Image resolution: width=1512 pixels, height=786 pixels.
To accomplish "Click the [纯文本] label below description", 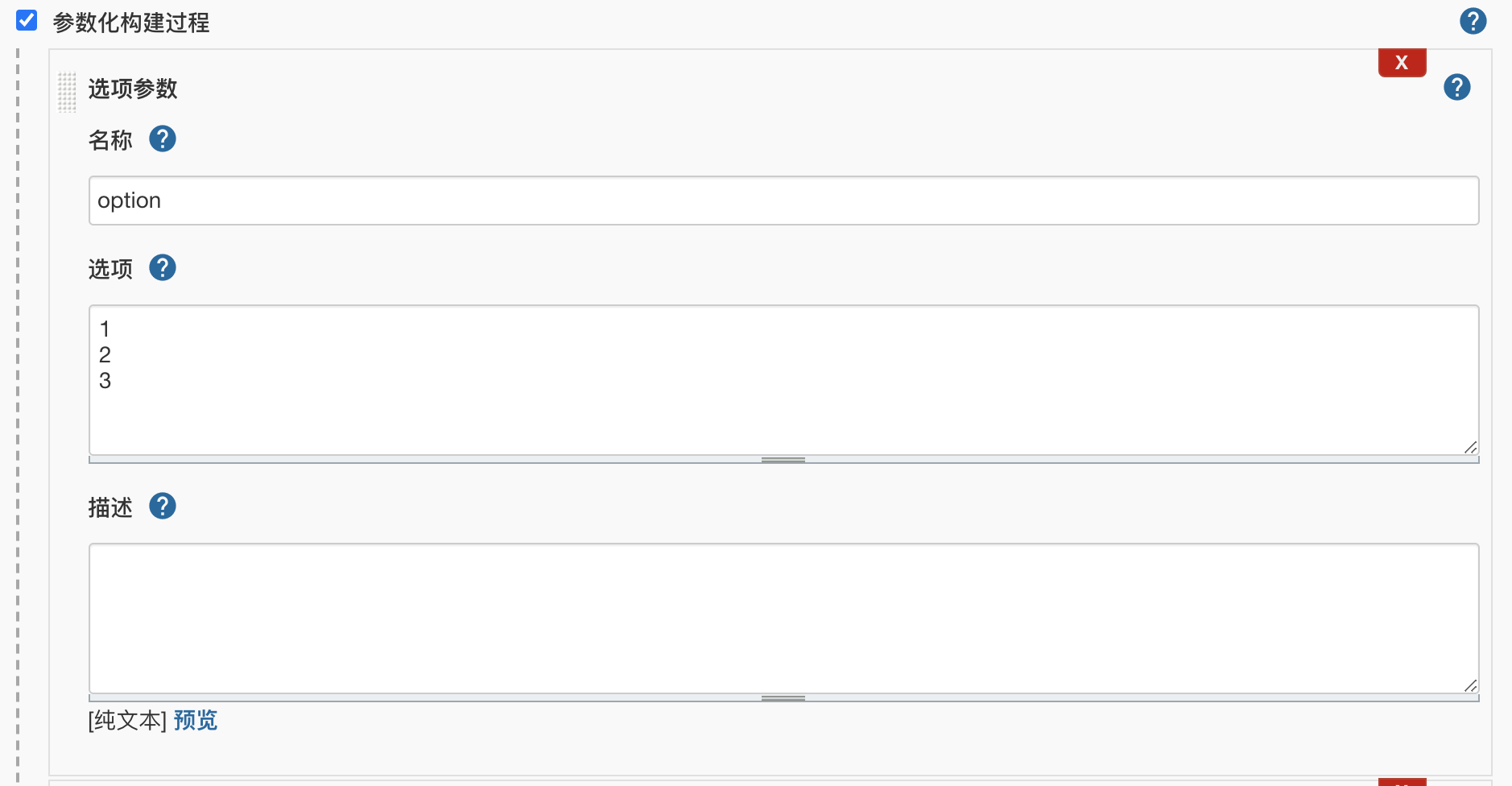I will point(127,720).
